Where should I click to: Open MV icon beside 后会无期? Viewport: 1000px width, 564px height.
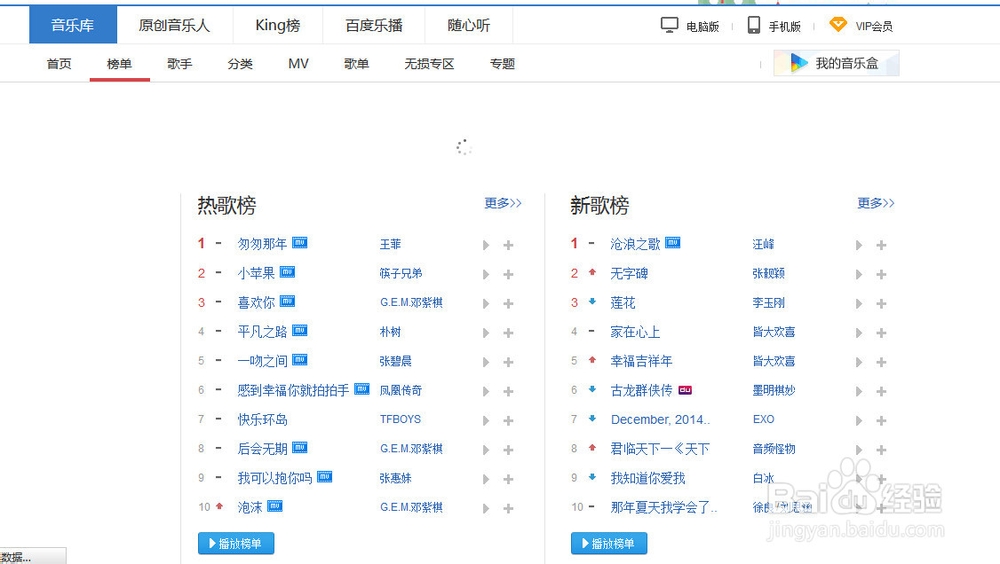tap(300, 447)
